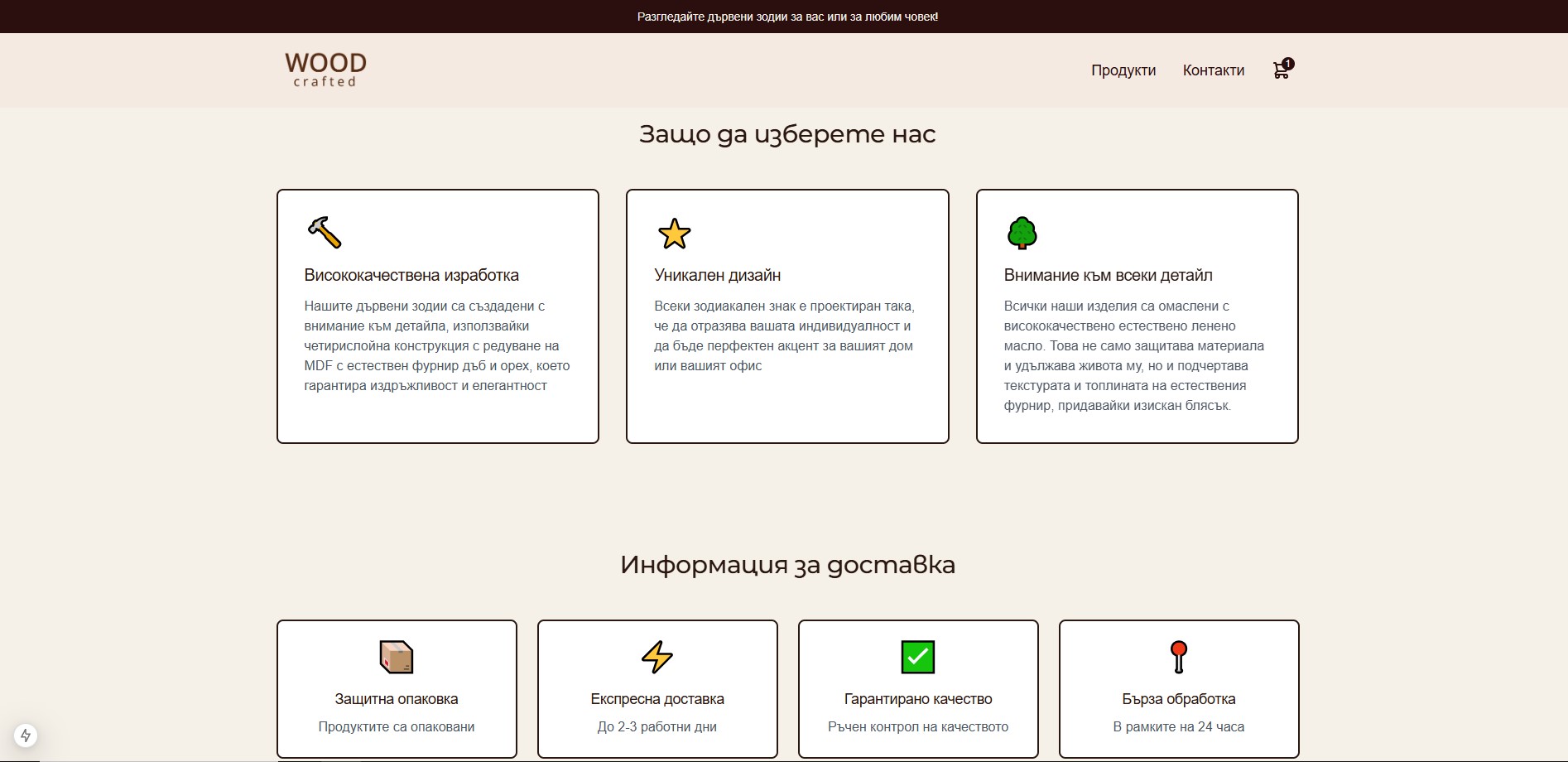Click the green checkmark icon above Гарантирано качество
This screenshot has width=1568, height=762.
917,658
